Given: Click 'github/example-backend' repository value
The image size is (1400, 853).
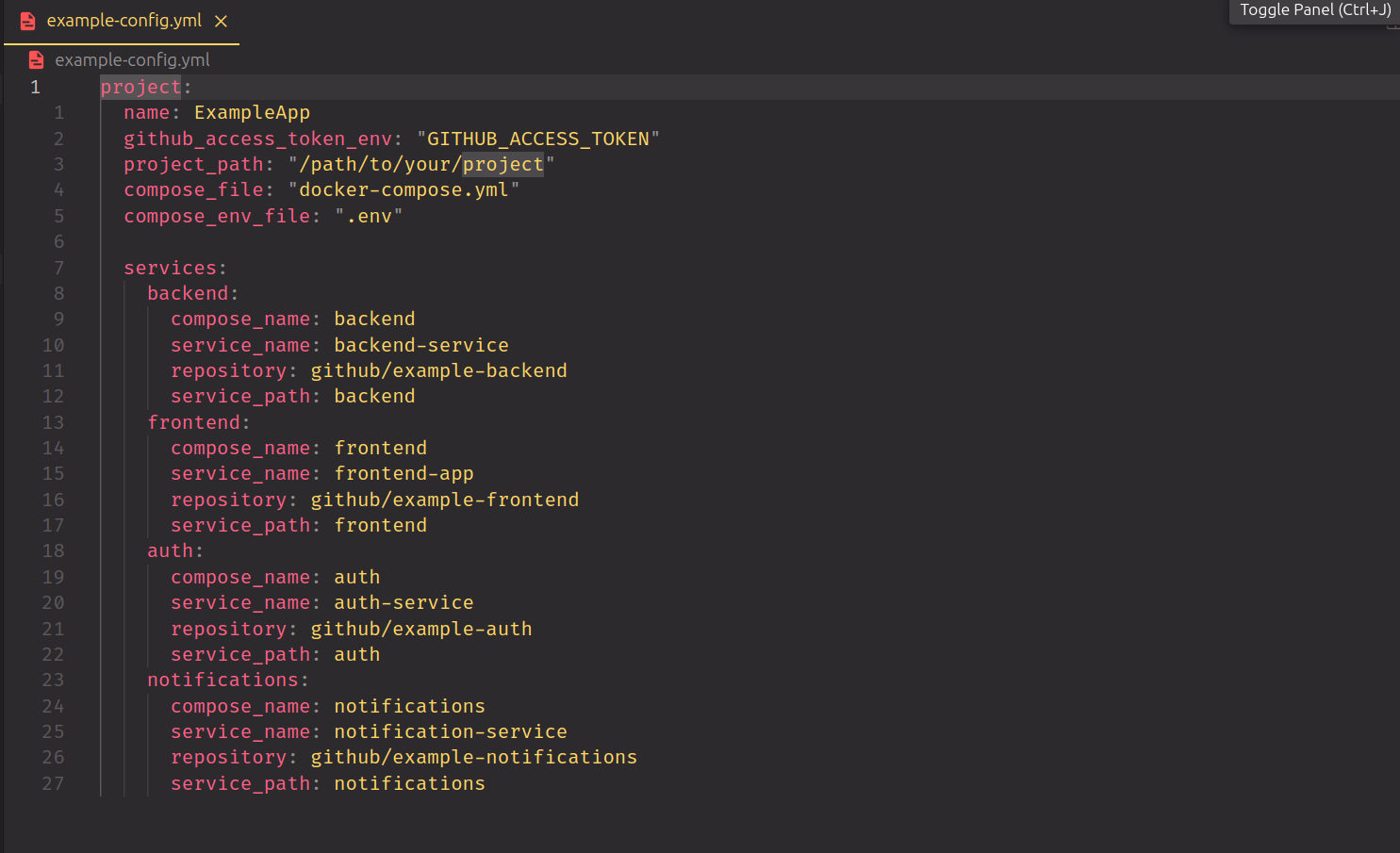Looking at the screenshot, I should tap(438, 370).
